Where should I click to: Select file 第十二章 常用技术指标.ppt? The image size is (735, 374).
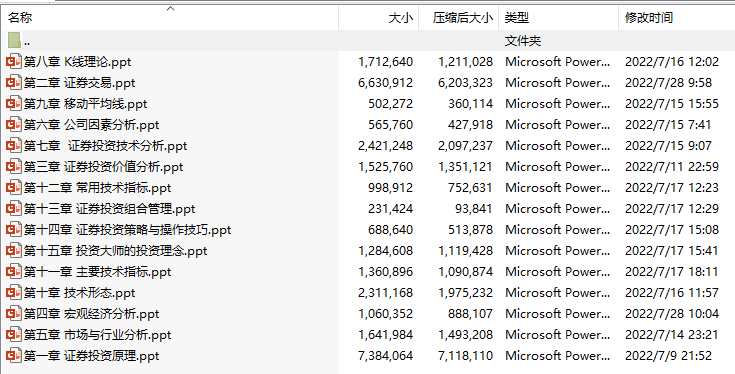pyautogui.click(x=98, y=188)
